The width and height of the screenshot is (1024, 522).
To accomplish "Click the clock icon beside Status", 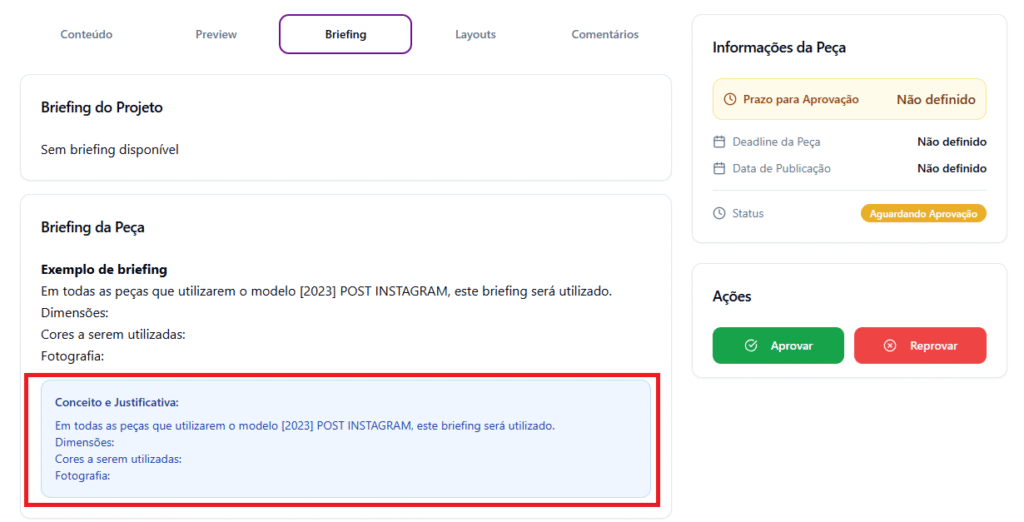I will 719,213.
